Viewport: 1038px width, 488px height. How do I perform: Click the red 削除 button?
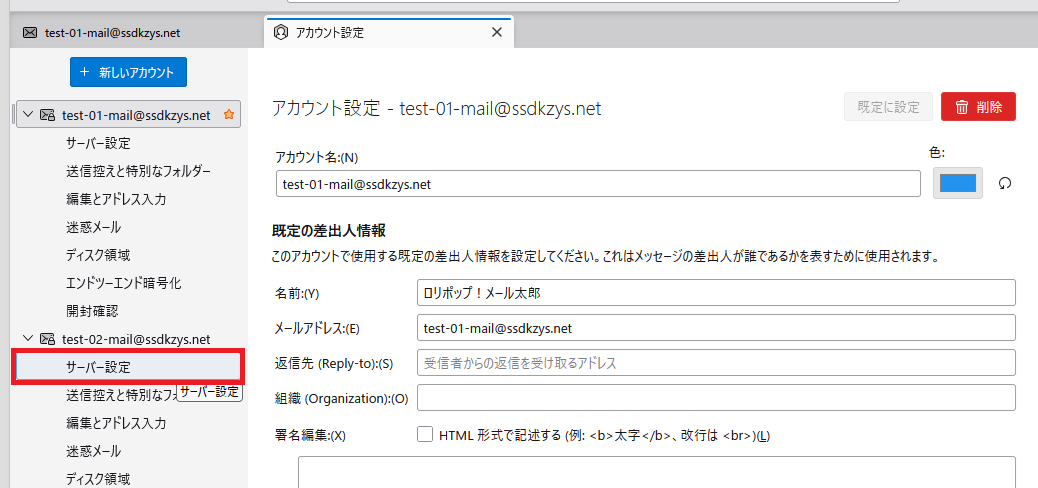(978, 107)
